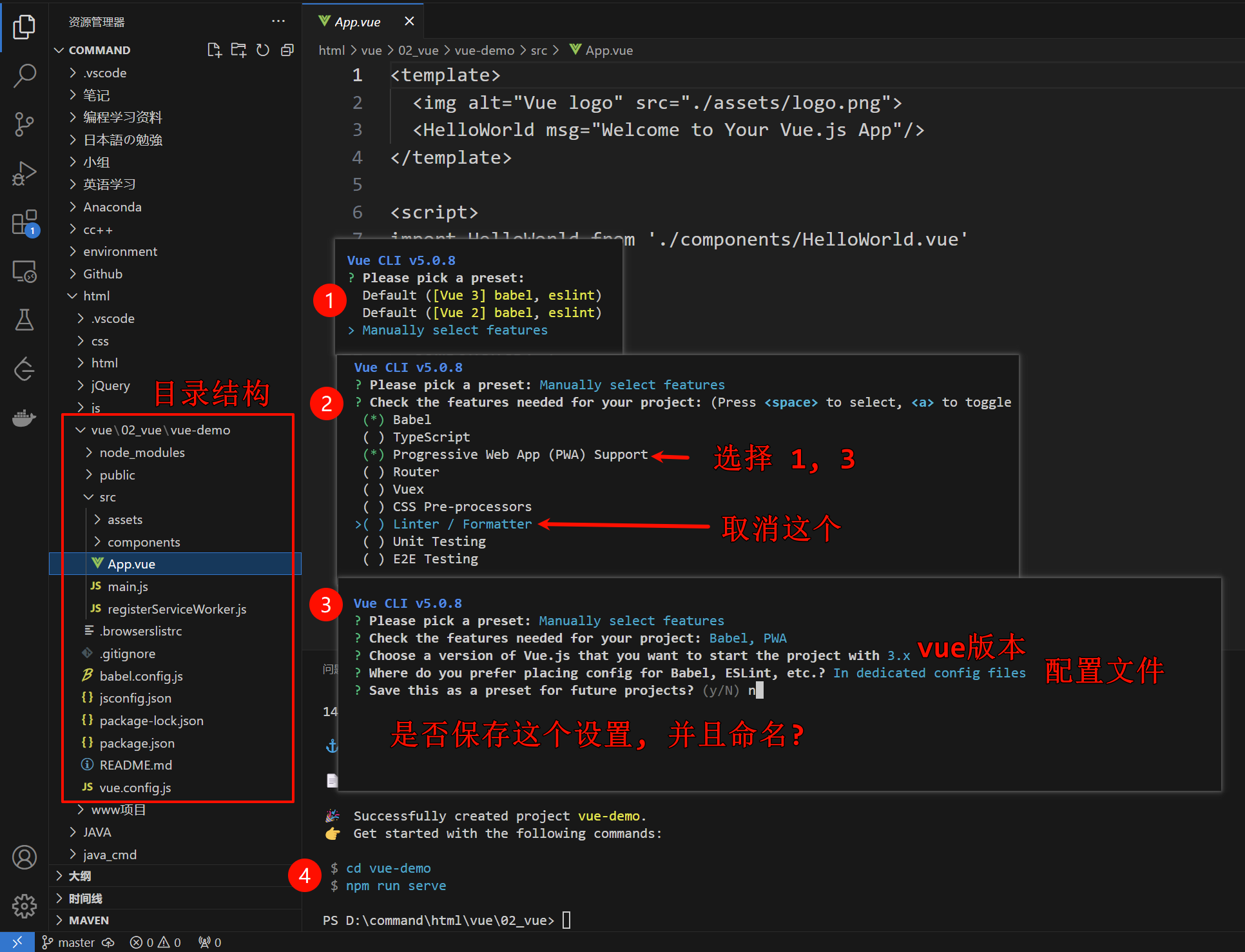Open the Testing flask view
The image size is (1245, 952).
[x=24, y=320]
